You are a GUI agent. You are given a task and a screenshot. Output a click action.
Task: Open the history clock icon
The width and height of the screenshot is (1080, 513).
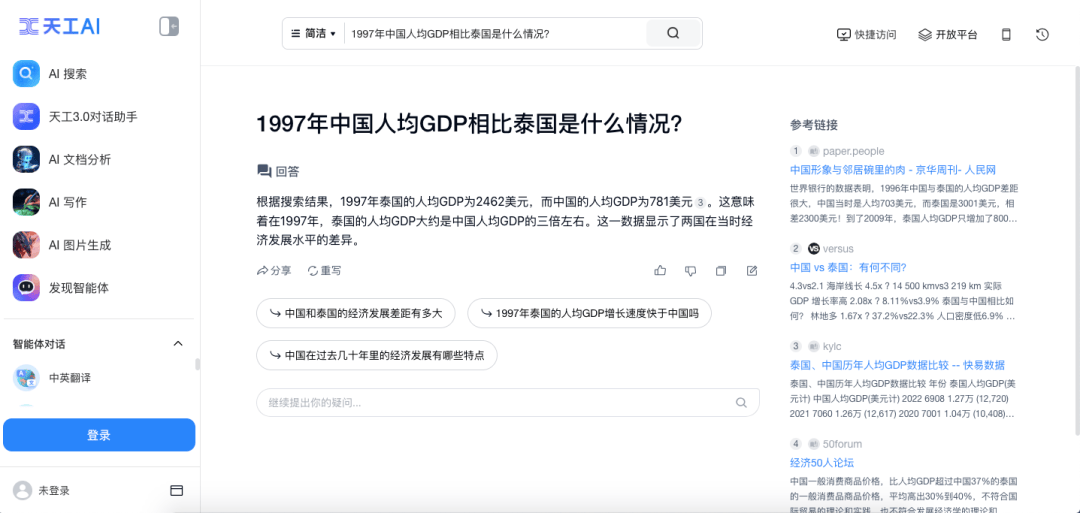pyautogui.click(x=1042, y=34)
